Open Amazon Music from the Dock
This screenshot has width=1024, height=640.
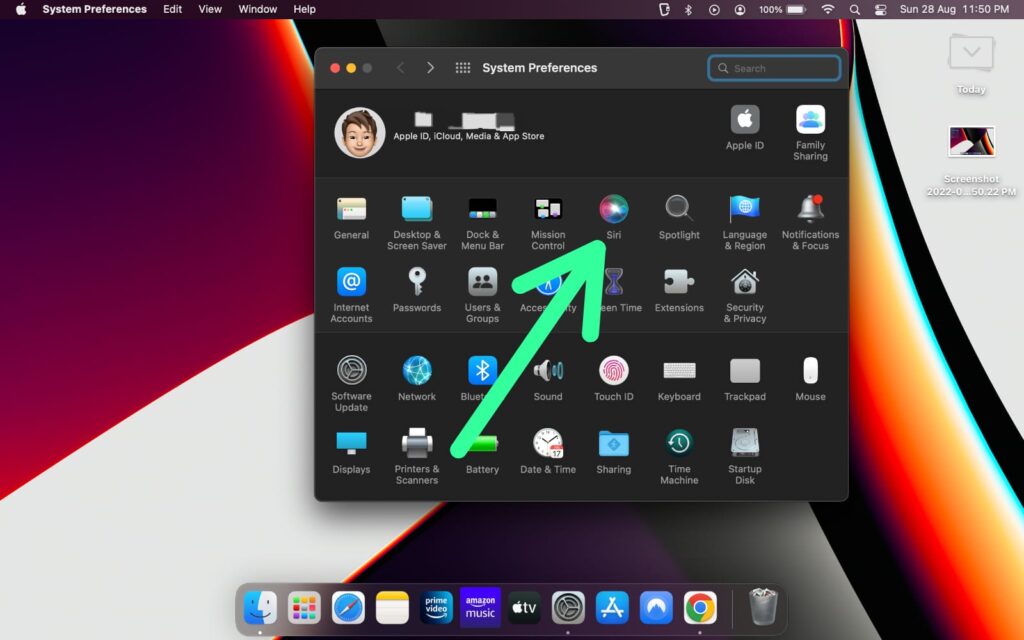pos(480,608)
